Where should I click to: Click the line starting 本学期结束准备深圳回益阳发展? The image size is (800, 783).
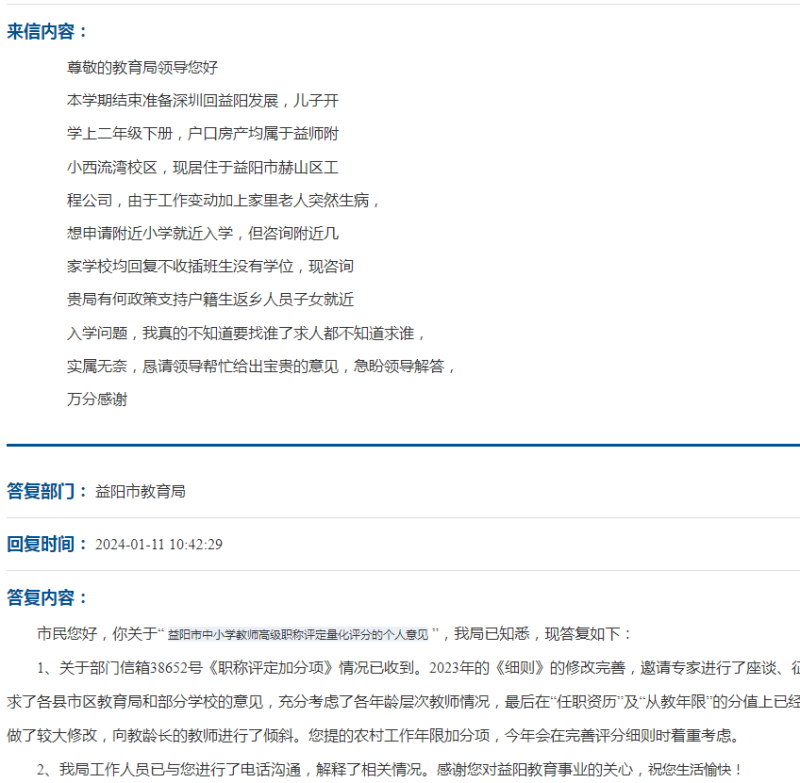point(203,101)
